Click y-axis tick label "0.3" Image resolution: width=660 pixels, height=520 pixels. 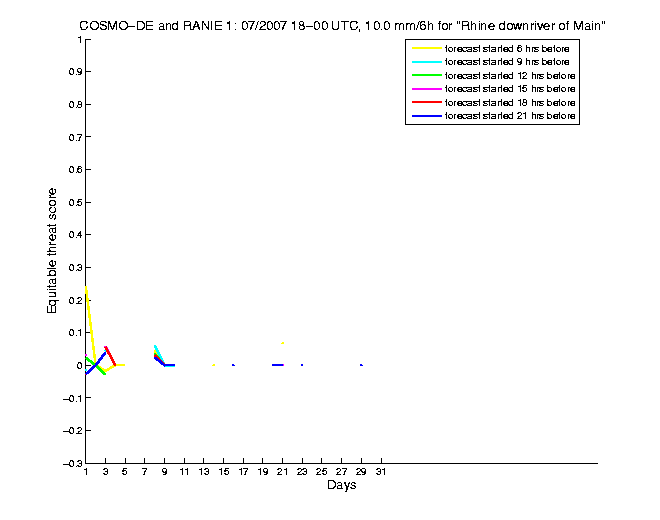tap(75, 268)
